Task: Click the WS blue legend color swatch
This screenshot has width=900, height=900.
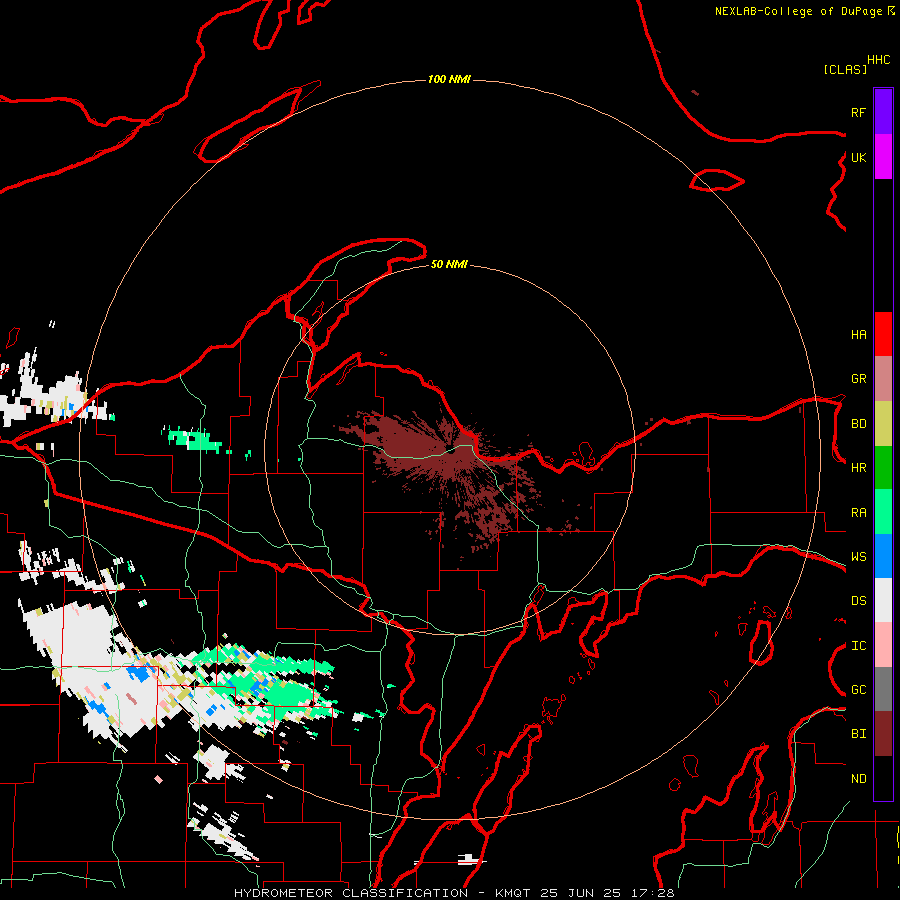Action: click(883, 556)
